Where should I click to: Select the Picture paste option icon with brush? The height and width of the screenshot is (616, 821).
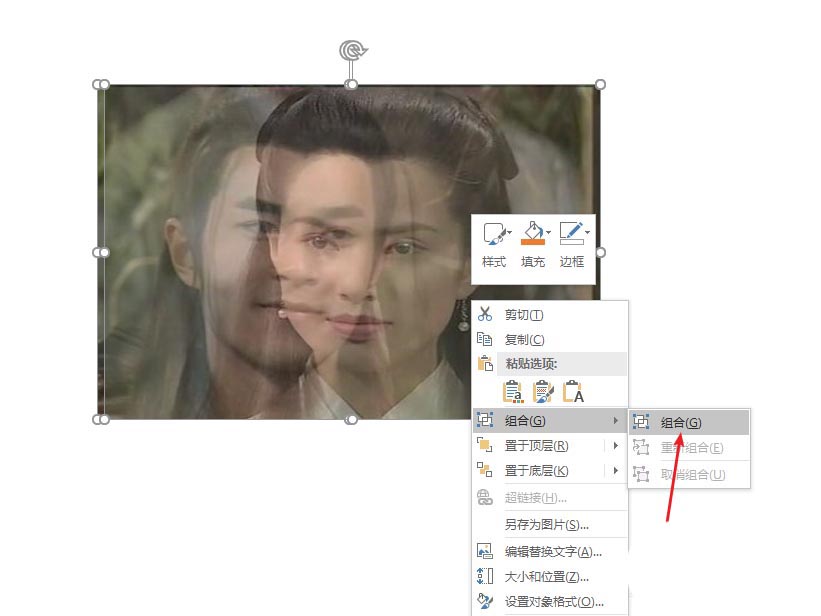coord(543,391)
